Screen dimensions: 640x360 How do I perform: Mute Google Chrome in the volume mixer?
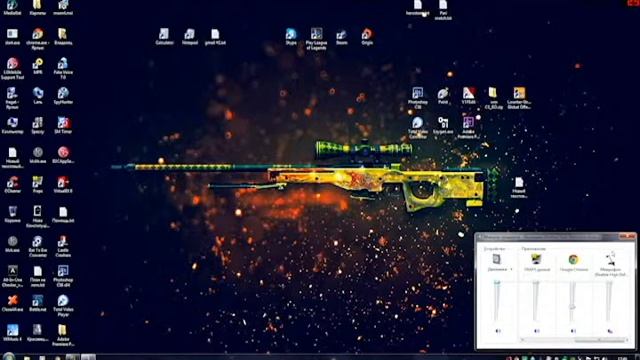click(x=573, y=331)
